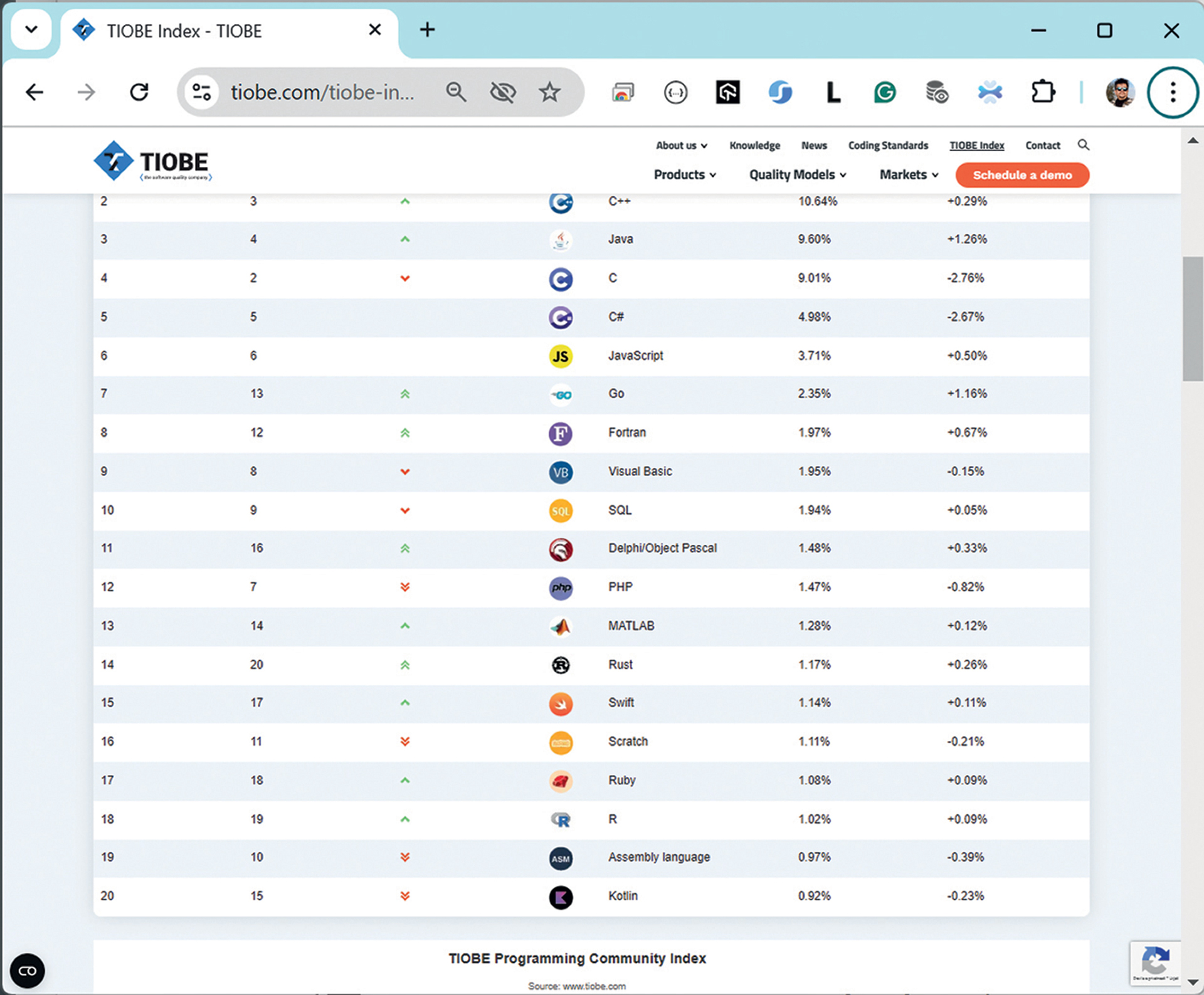Click the Schedule a demo button
This screenshot has height=995, width=1204.
pos(1022,175)
